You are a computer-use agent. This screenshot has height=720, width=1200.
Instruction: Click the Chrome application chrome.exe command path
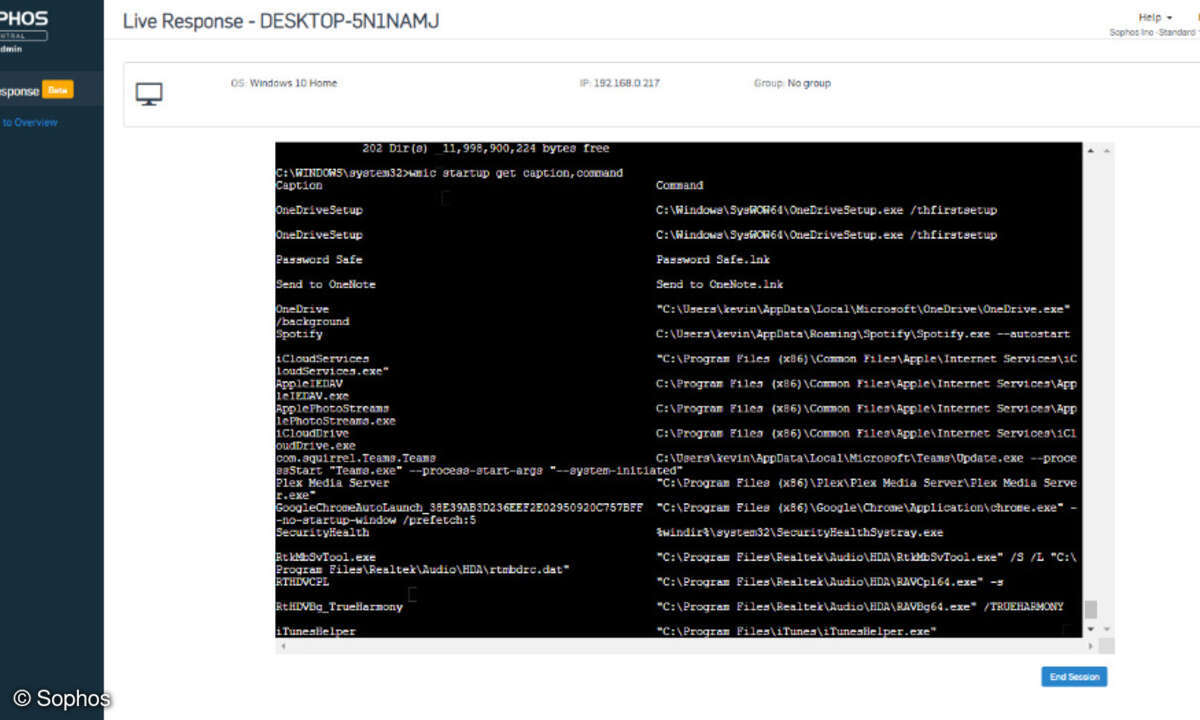point(860,508)
